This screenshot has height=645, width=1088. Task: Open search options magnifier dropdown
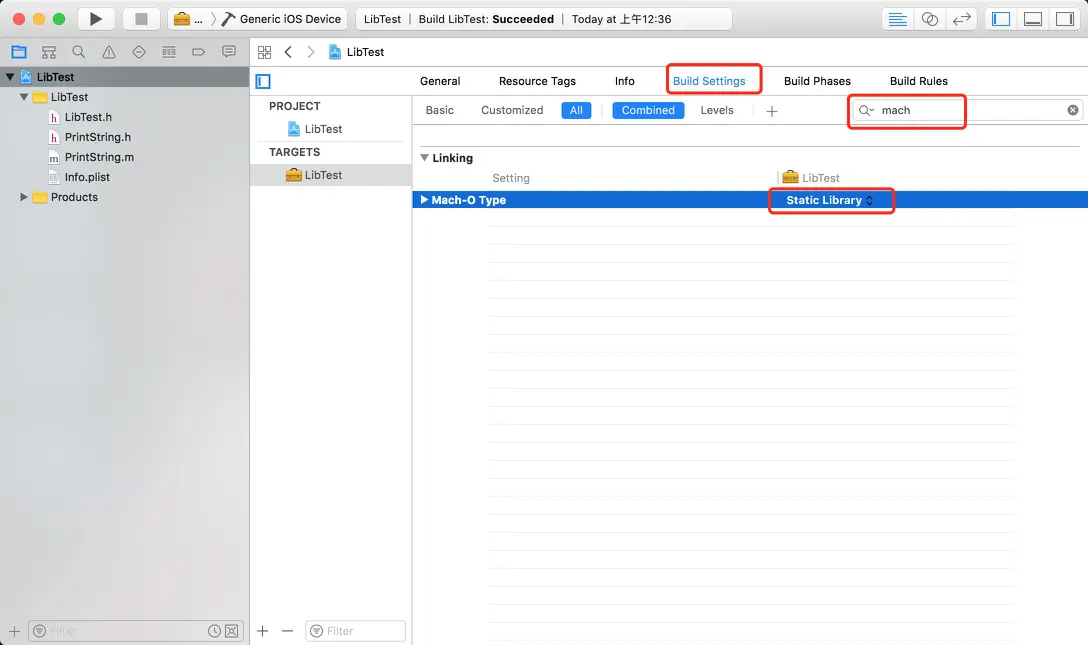866,110
